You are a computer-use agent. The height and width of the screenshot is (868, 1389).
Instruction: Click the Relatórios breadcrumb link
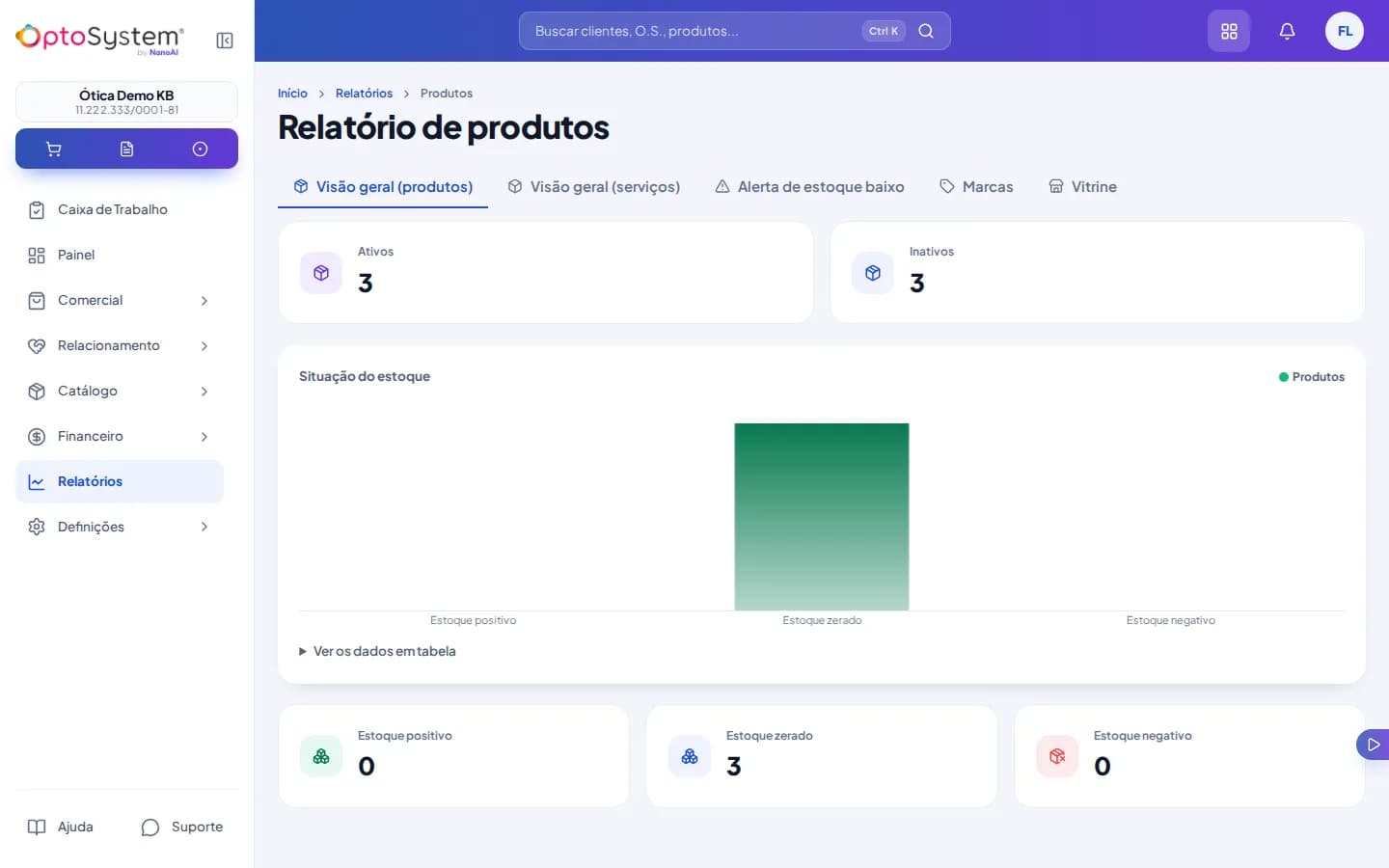[364, 94]
